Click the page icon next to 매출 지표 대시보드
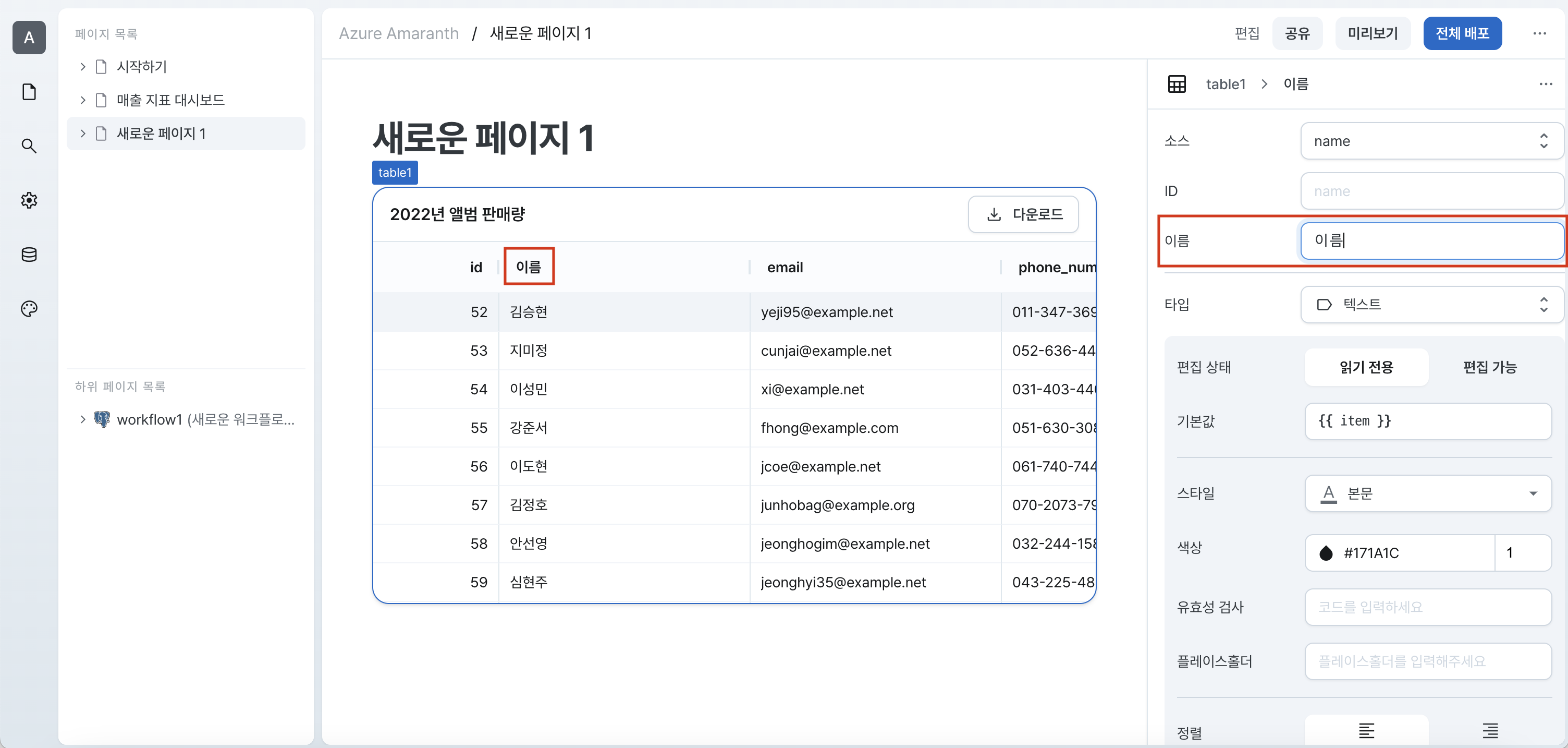The image size is (1568, 748). (x=102, y=100)
